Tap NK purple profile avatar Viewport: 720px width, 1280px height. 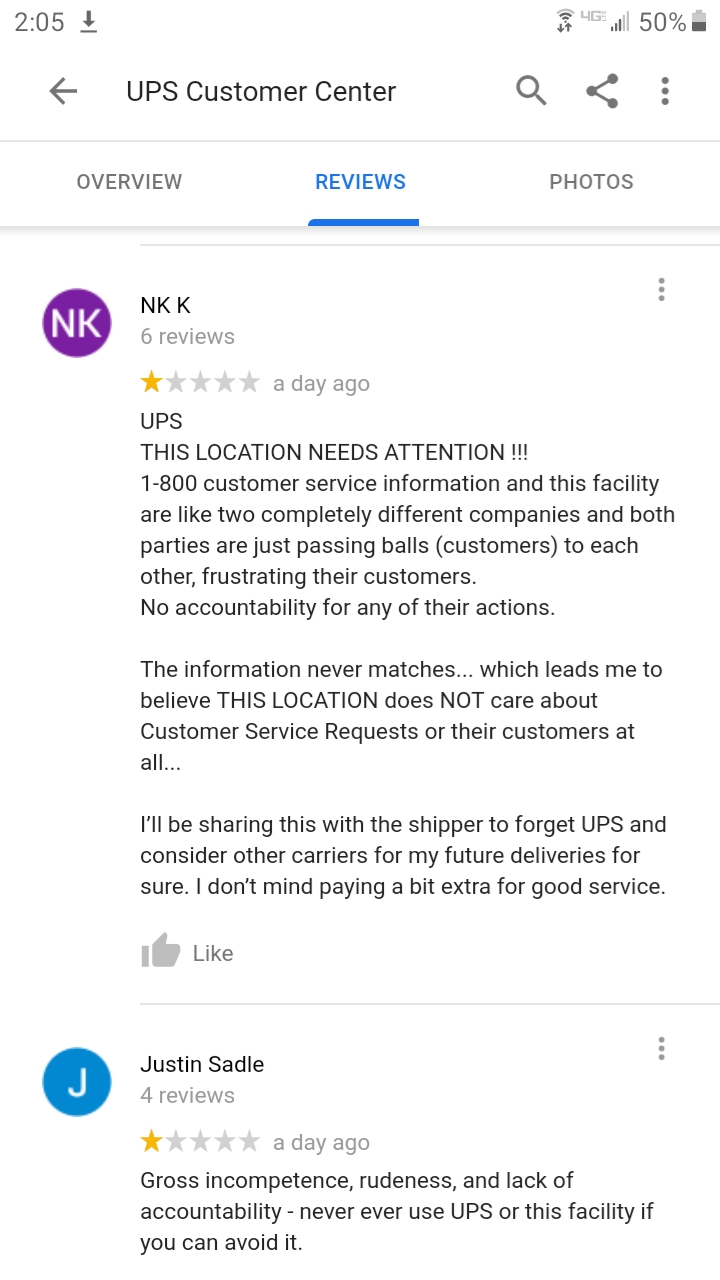coord(76,323)
